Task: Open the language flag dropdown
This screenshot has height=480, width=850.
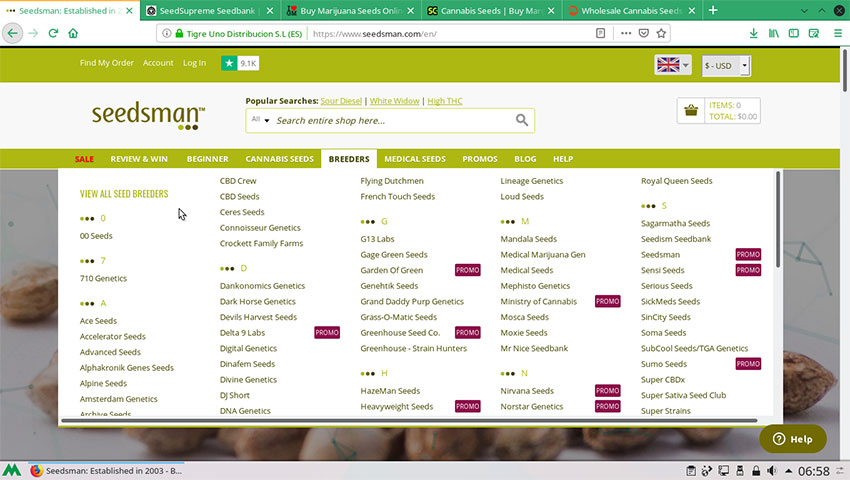Action: click(x=672, y=65)
